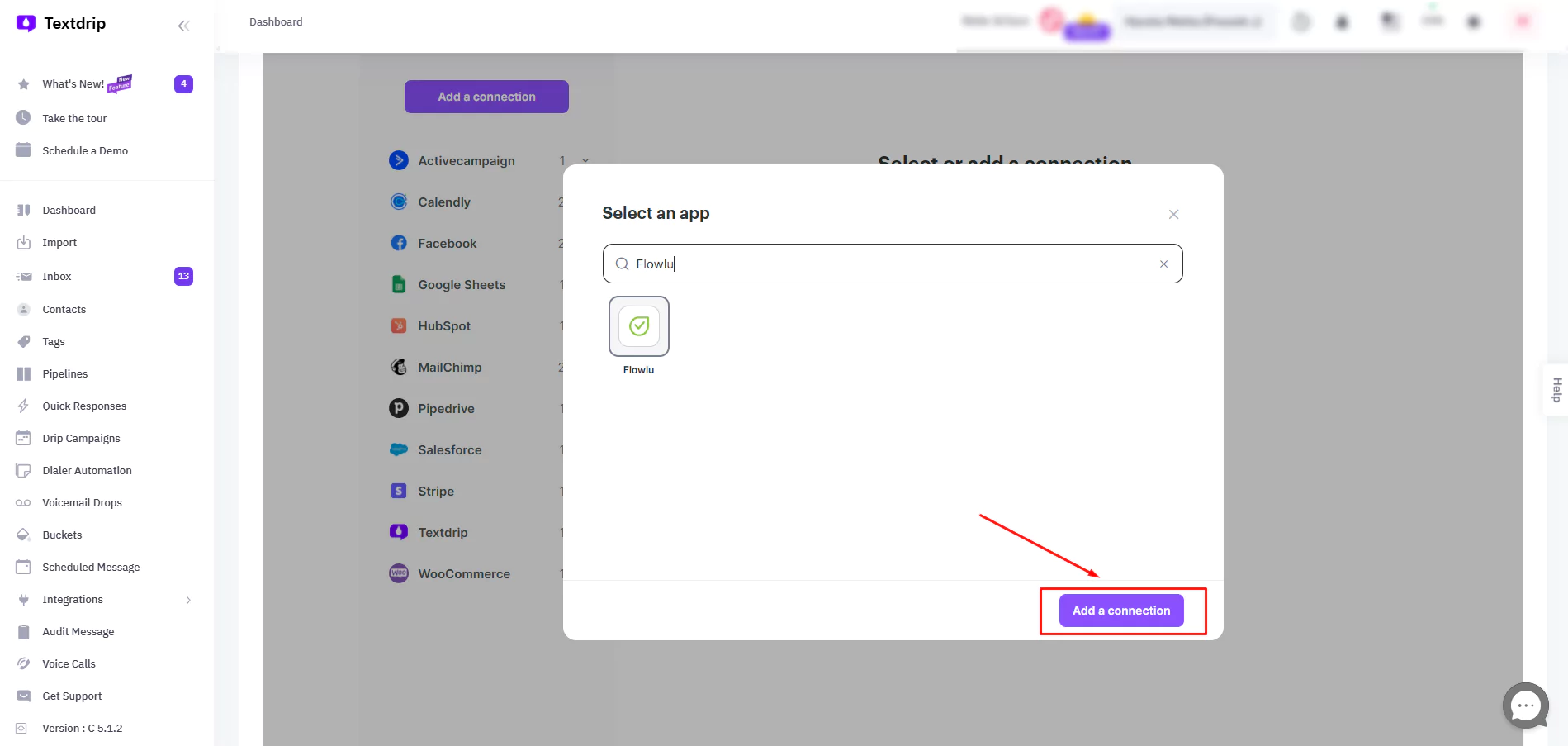Click the Buckets icon
Viewport: 1568px width, 746px height.
tap(23, 535)
